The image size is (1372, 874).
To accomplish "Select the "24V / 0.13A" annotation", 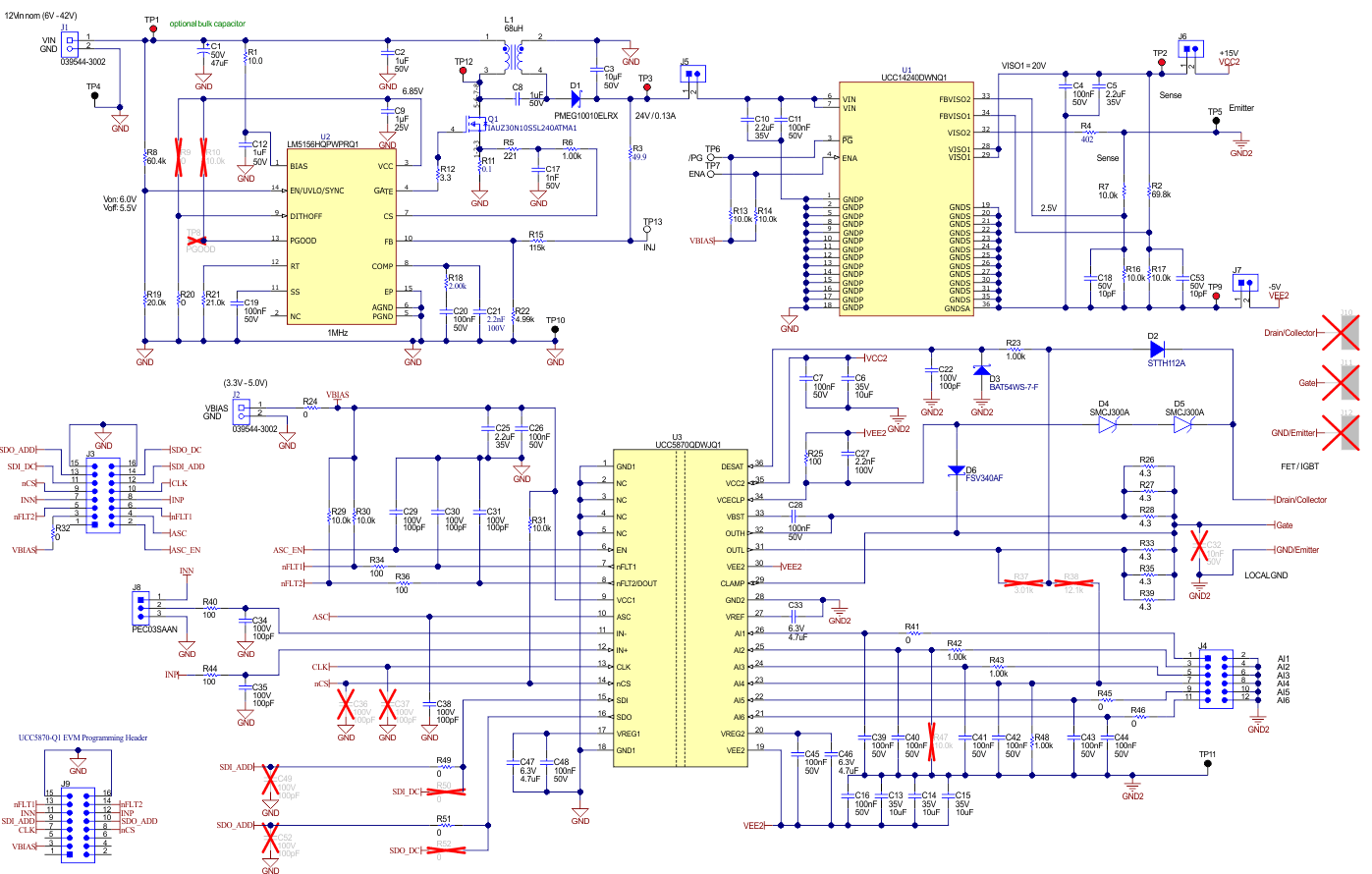I will tap(655, 115).
